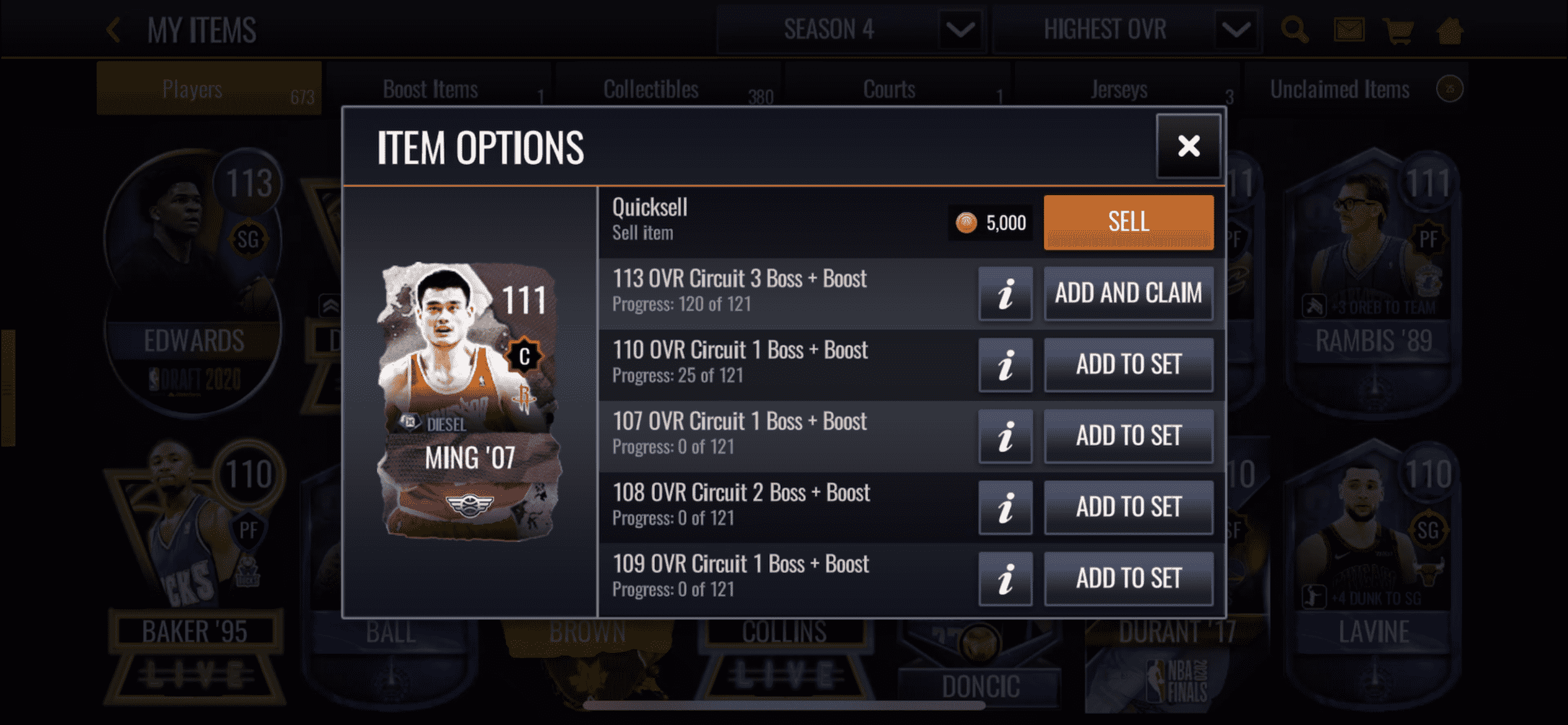Add Ming to 107 OVR Circuit 1 set
The height and width of the screenshot is (725, 1568).
1128,436
